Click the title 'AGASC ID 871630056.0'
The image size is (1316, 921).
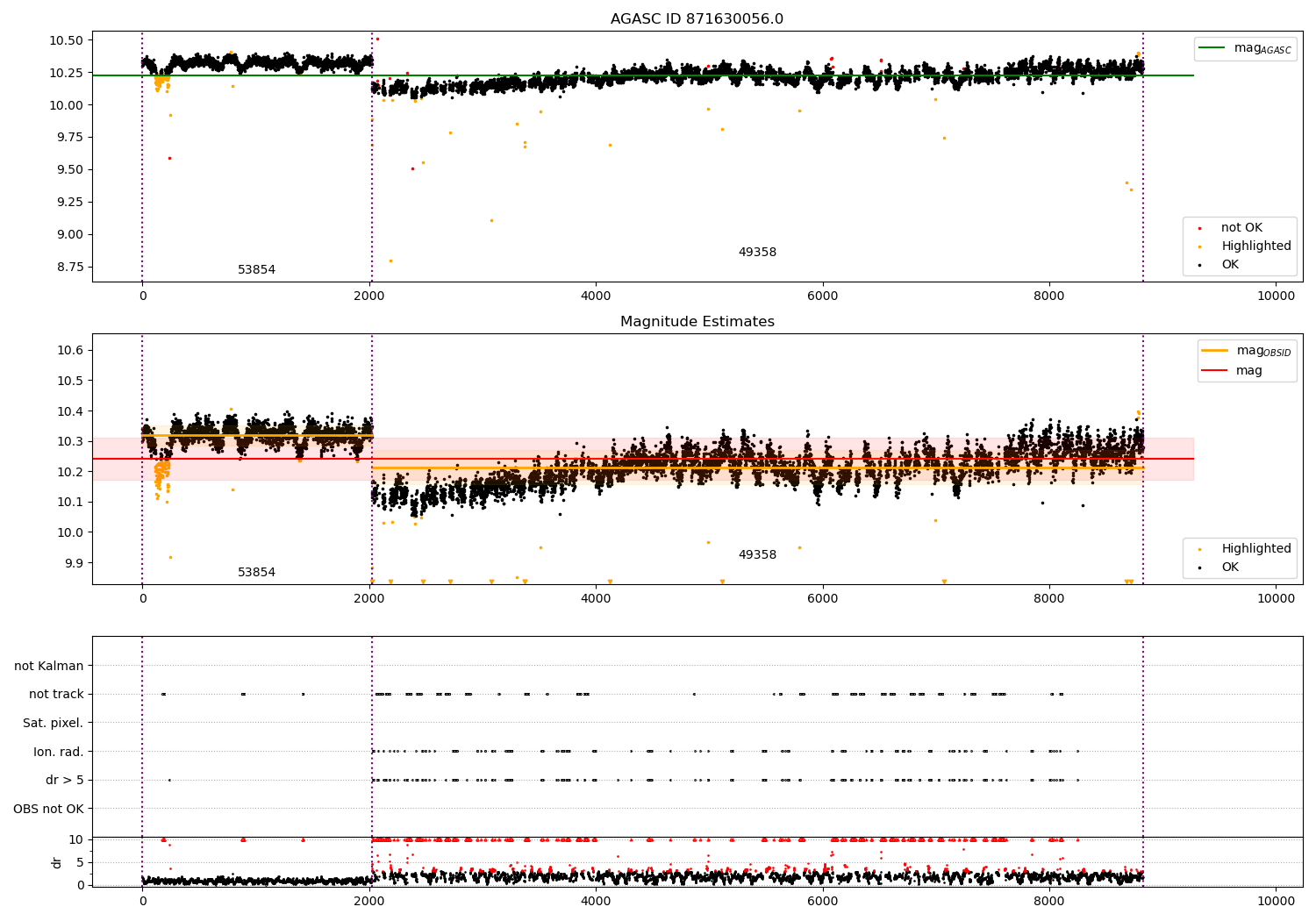pyautogui.click(x=697, y=19)
